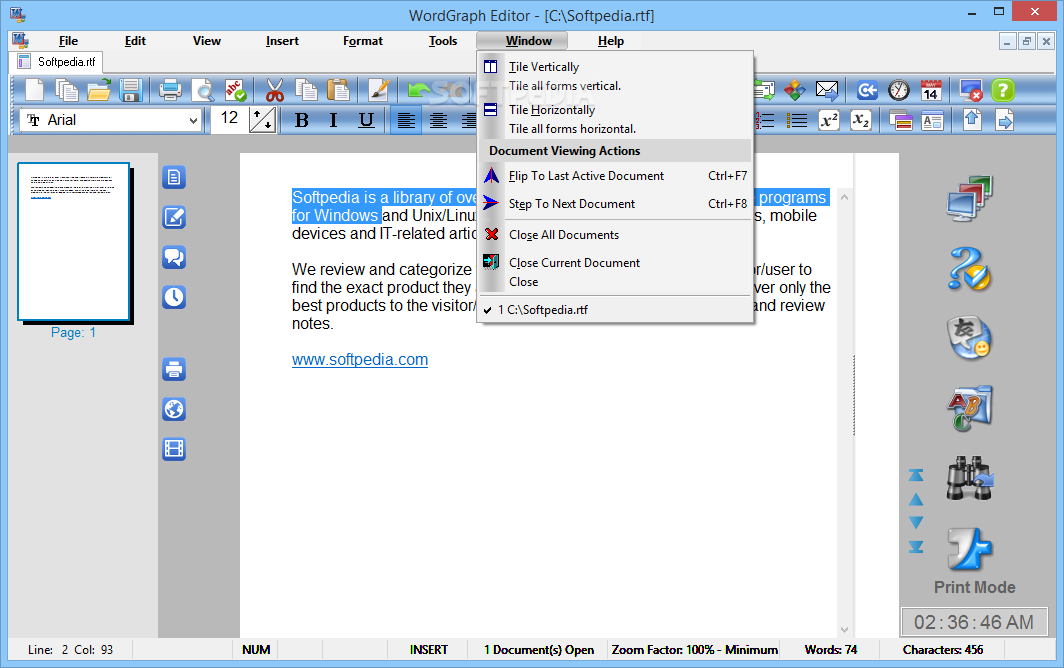
Task: Click the globe icon in left sidebar
Action: pyautogui.click(x=174, y=409)
